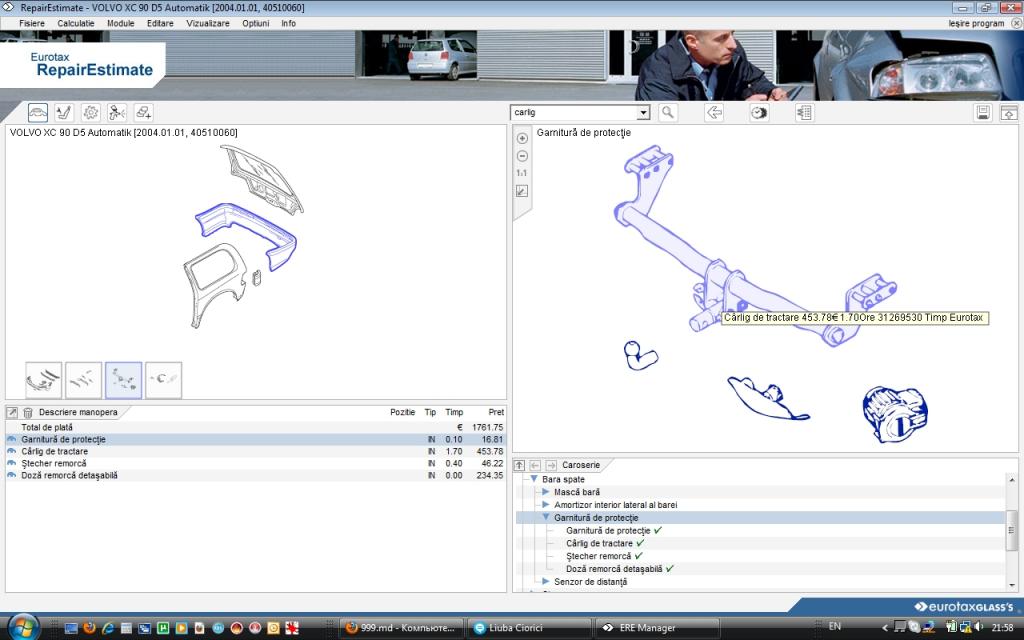
Task: Expand the Mască bară tree node
Action: click(546, 492)
